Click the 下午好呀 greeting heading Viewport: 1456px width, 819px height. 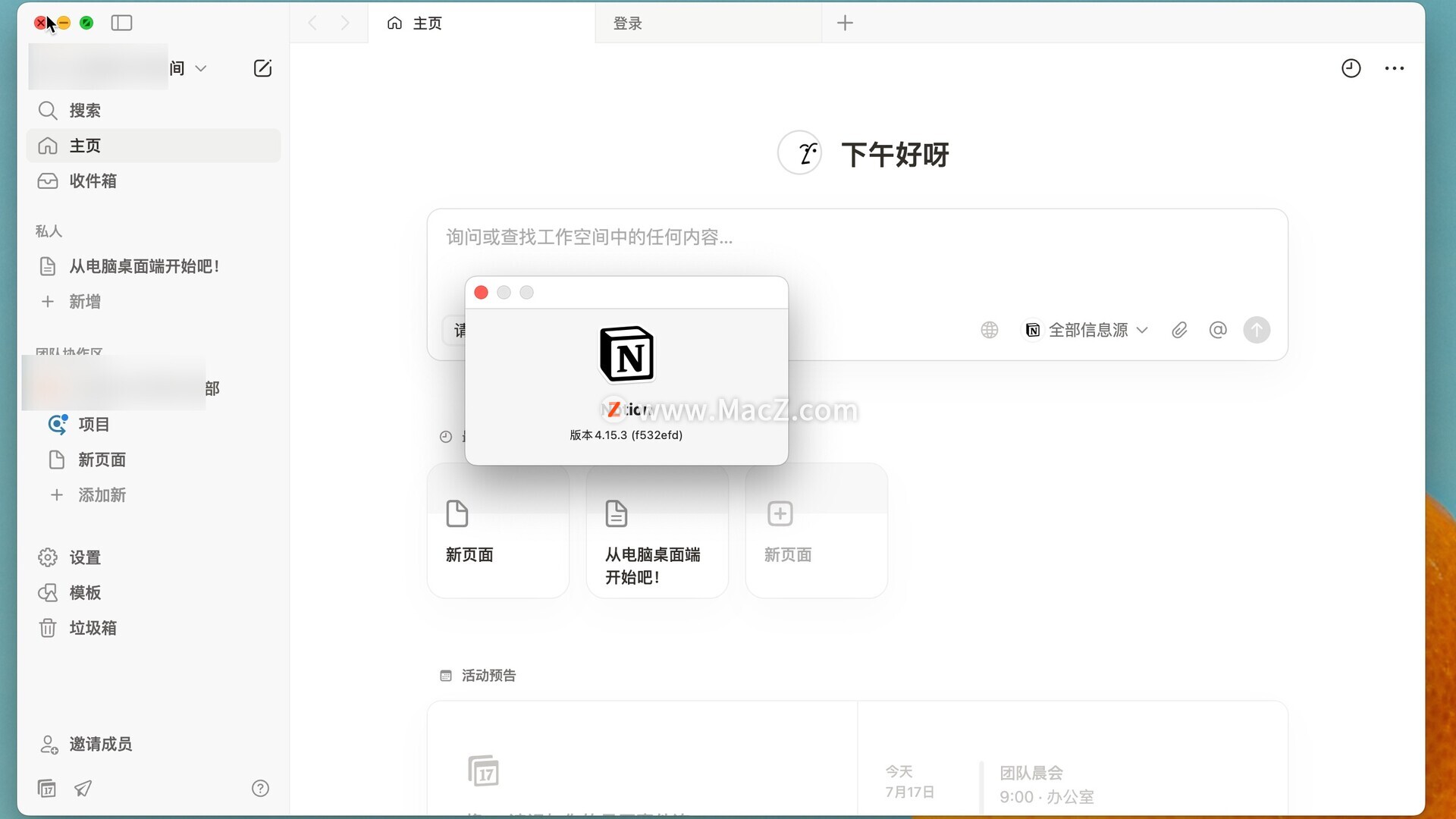point(895,154)
